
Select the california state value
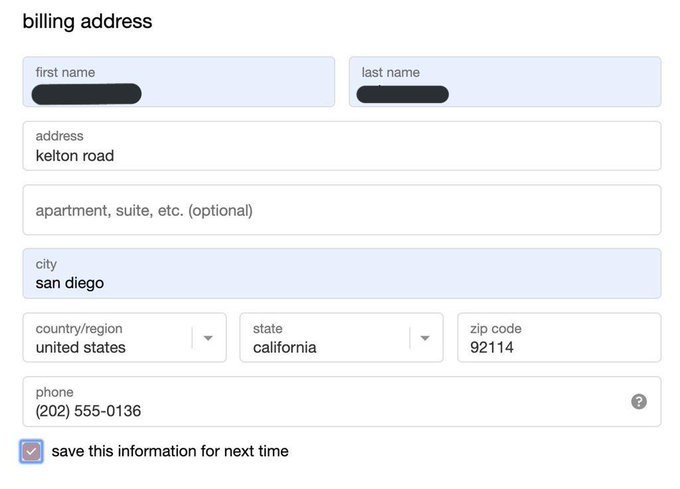pos(284,347)
